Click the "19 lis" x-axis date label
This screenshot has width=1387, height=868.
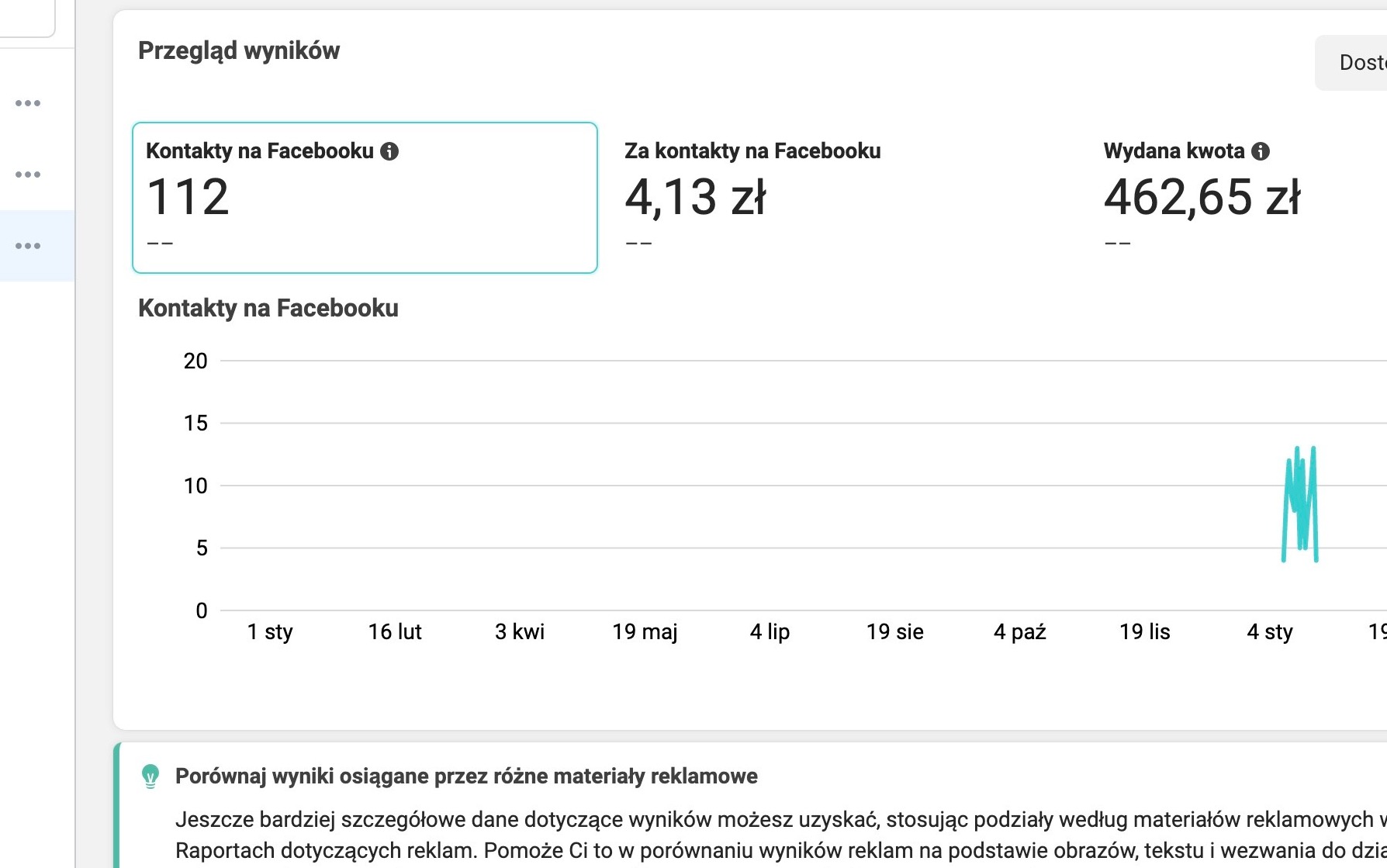[1144, 632]
